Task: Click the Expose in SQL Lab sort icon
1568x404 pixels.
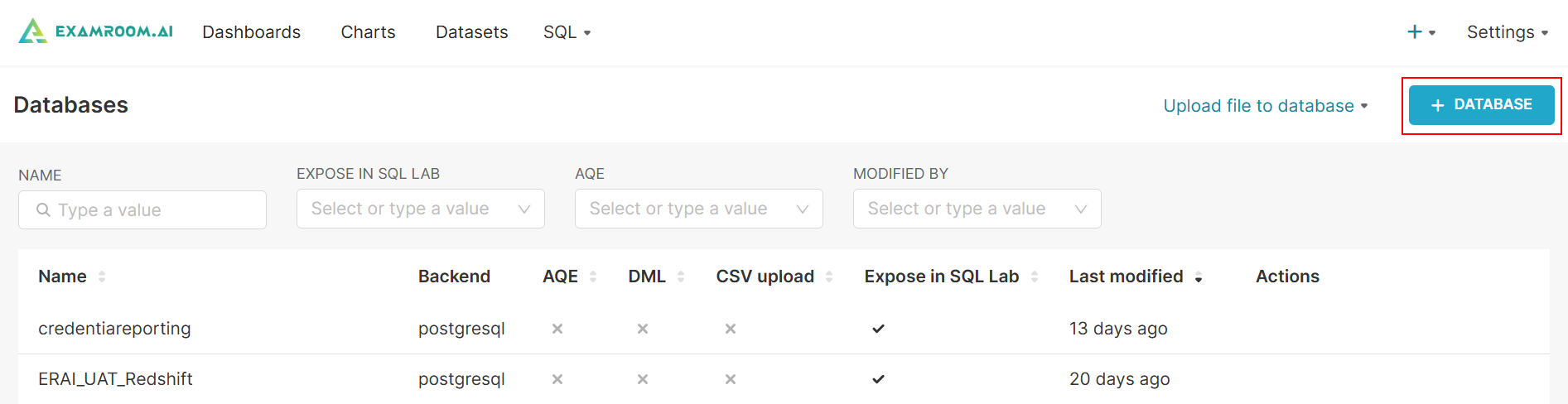Action: [x=1035, y=277]
